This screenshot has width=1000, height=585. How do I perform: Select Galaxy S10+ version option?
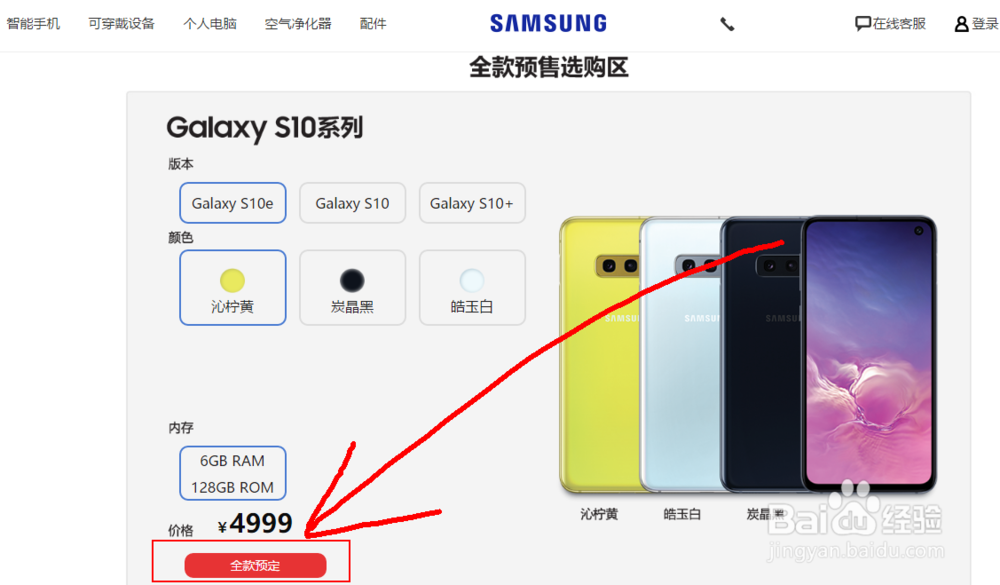(x=472, y=203)
